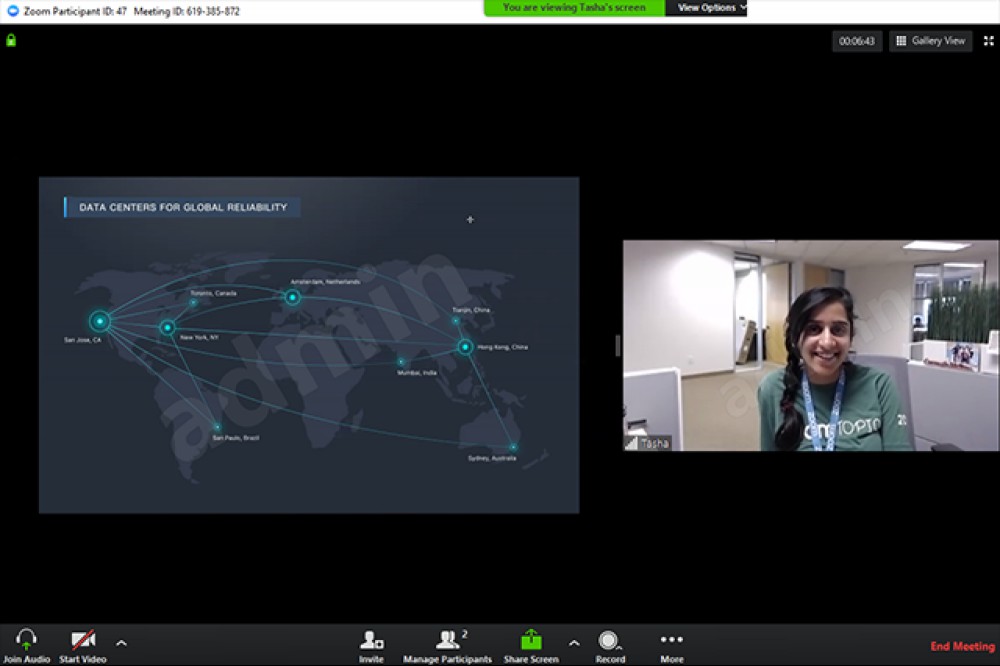Screen dimensions: 1000x666
Task: Click the Sao Paulo, Brazil label
Action: click(x=235, y=438)
